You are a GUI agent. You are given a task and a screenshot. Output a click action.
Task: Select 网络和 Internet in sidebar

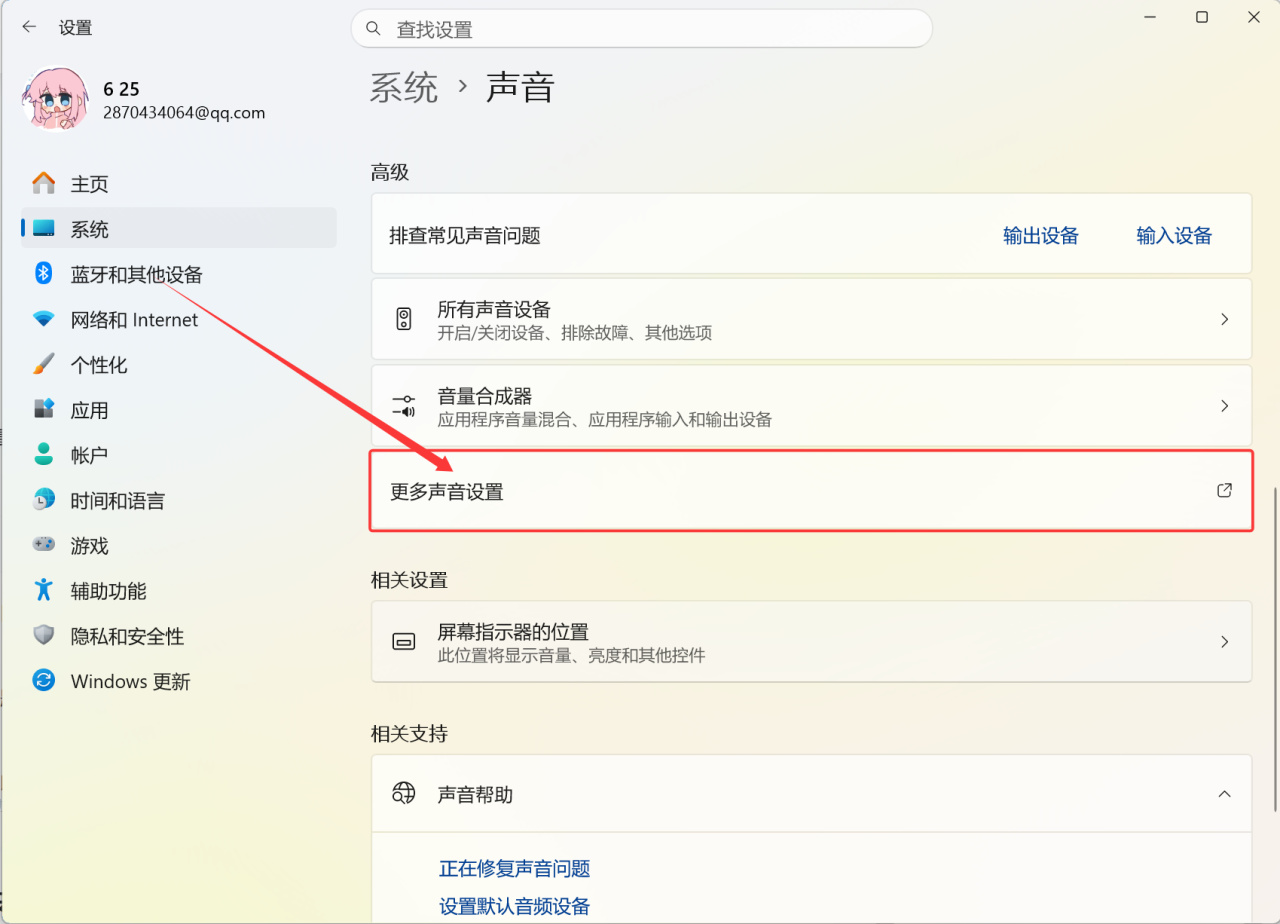pos(134,320)
